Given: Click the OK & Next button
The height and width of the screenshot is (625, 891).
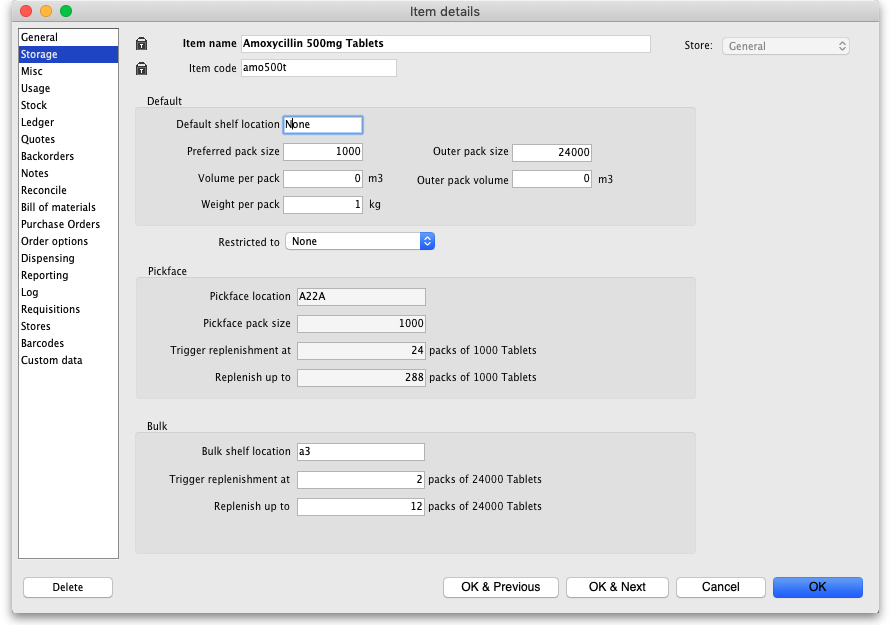Looking at the screenshot, I should click(x=617, y=587).
